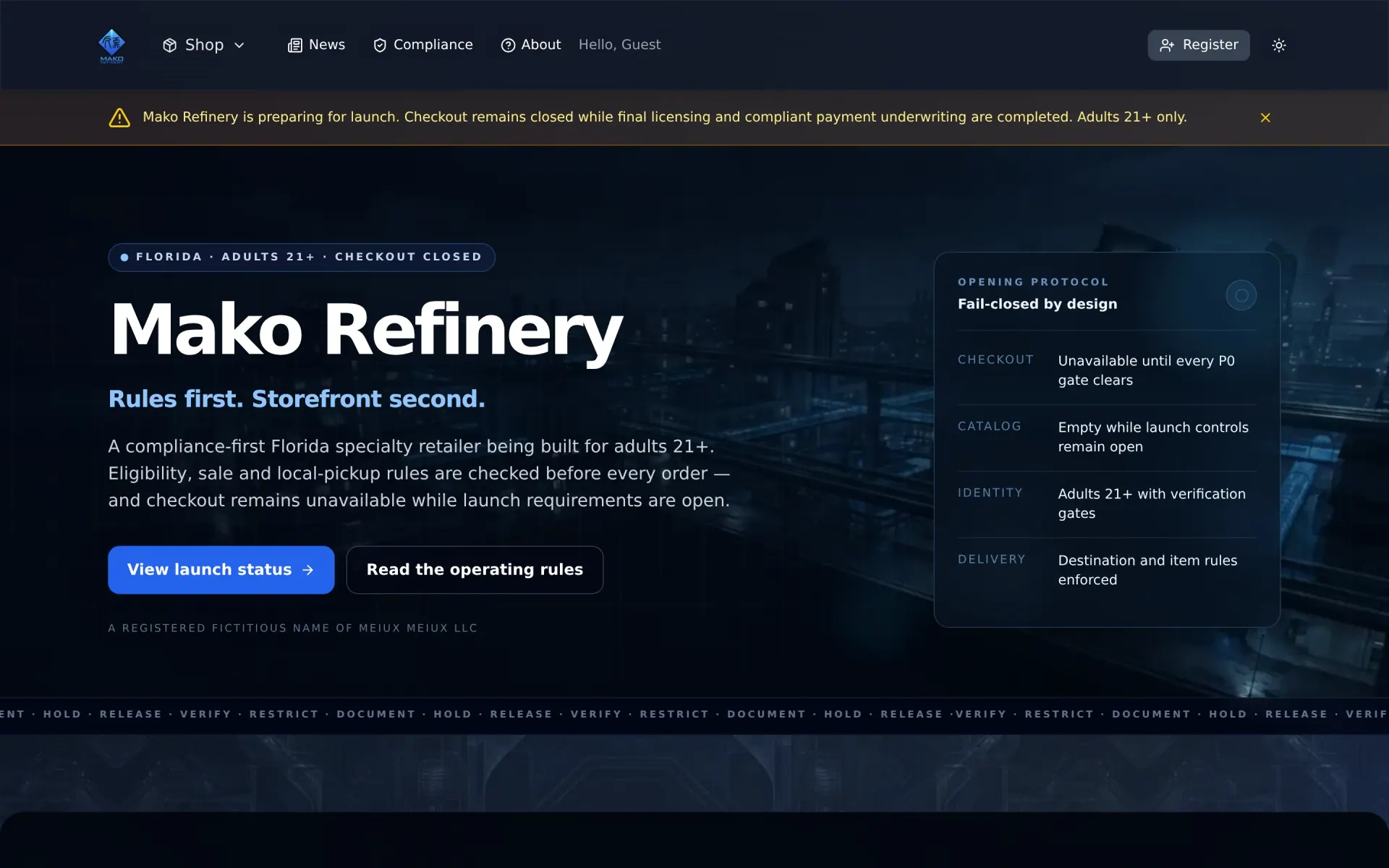Viewport: 1389px width, 868px height.
Task: Click the IDENTITY row label
Action: pyautogui.click(x=990, y=493)
